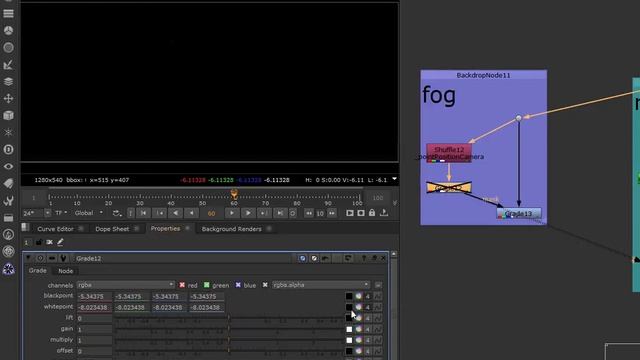Select the Node tab in Grade12
Viewport: 640px width, 360px height.
pos(65,271)
